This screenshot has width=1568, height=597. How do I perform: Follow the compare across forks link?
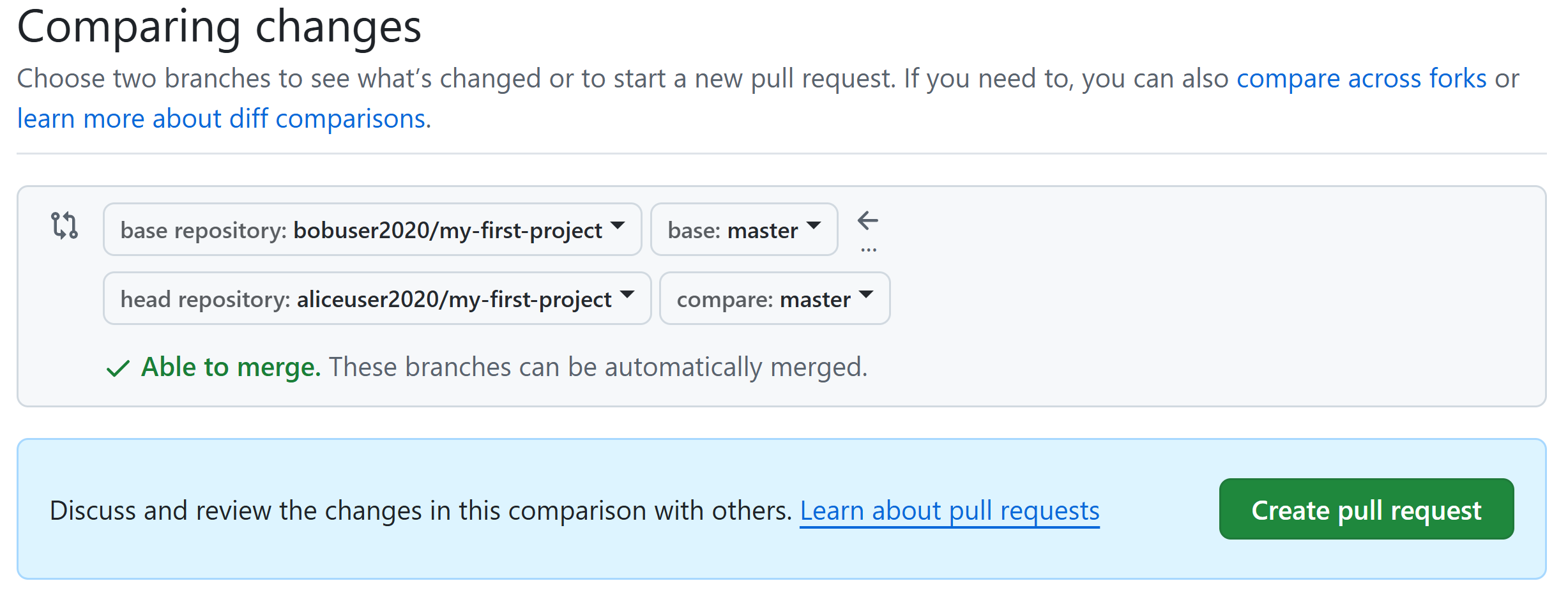pyautogui.click(x=1361, y=79)
